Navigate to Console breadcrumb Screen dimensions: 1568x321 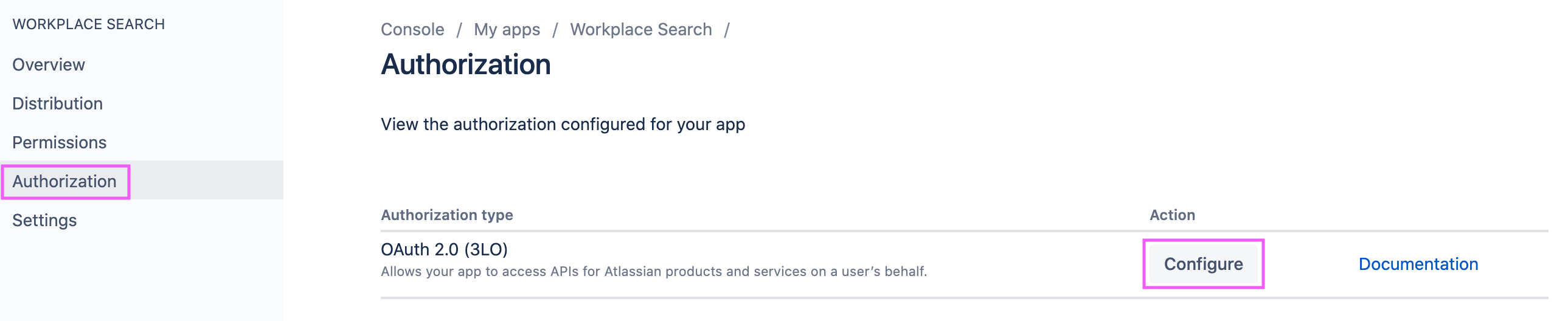click(412, 29)
